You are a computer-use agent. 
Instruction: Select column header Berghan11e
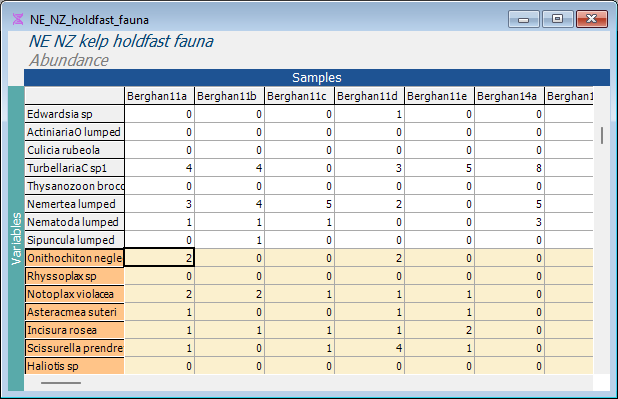pos(439,96)
